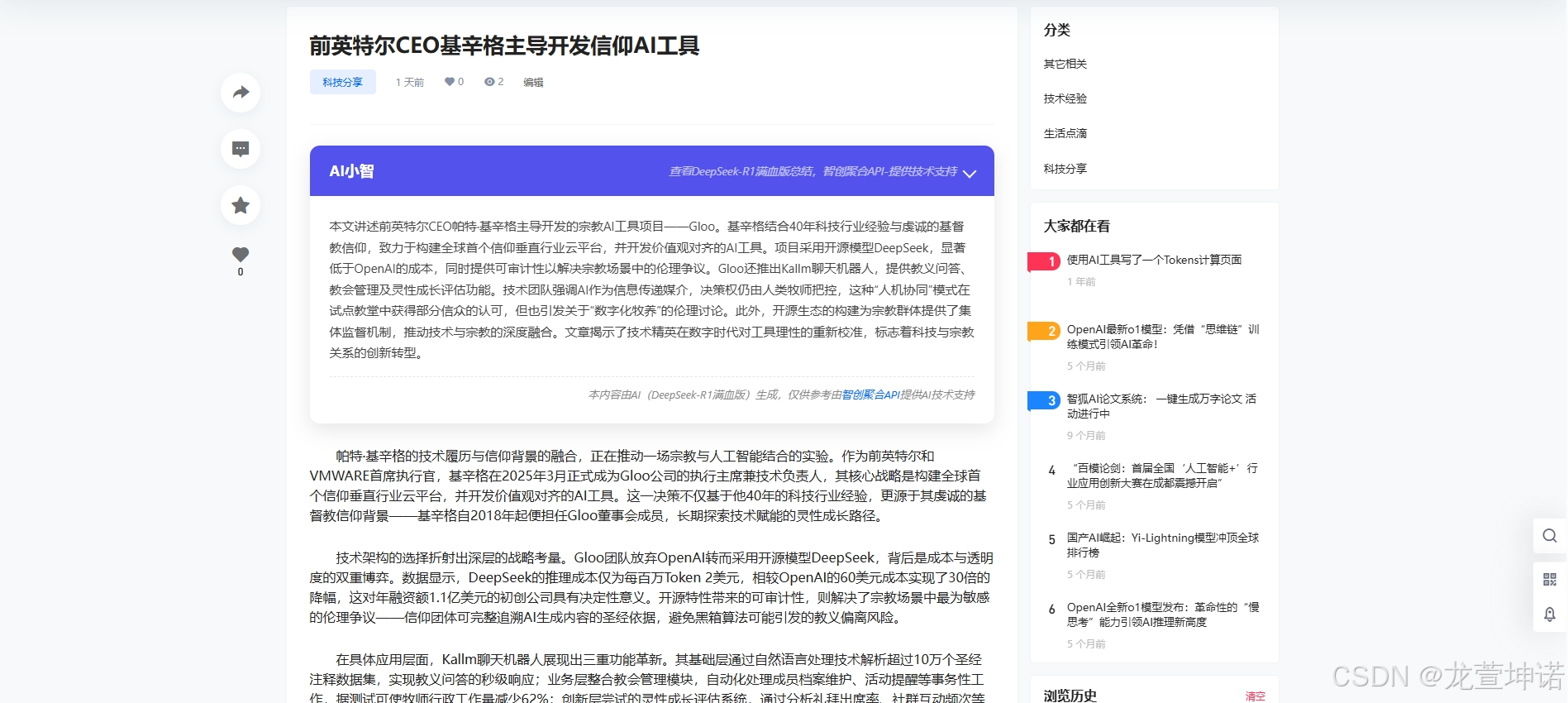
Task: Click the rank 3 blue badge
Action: [x=1044, y=400]
